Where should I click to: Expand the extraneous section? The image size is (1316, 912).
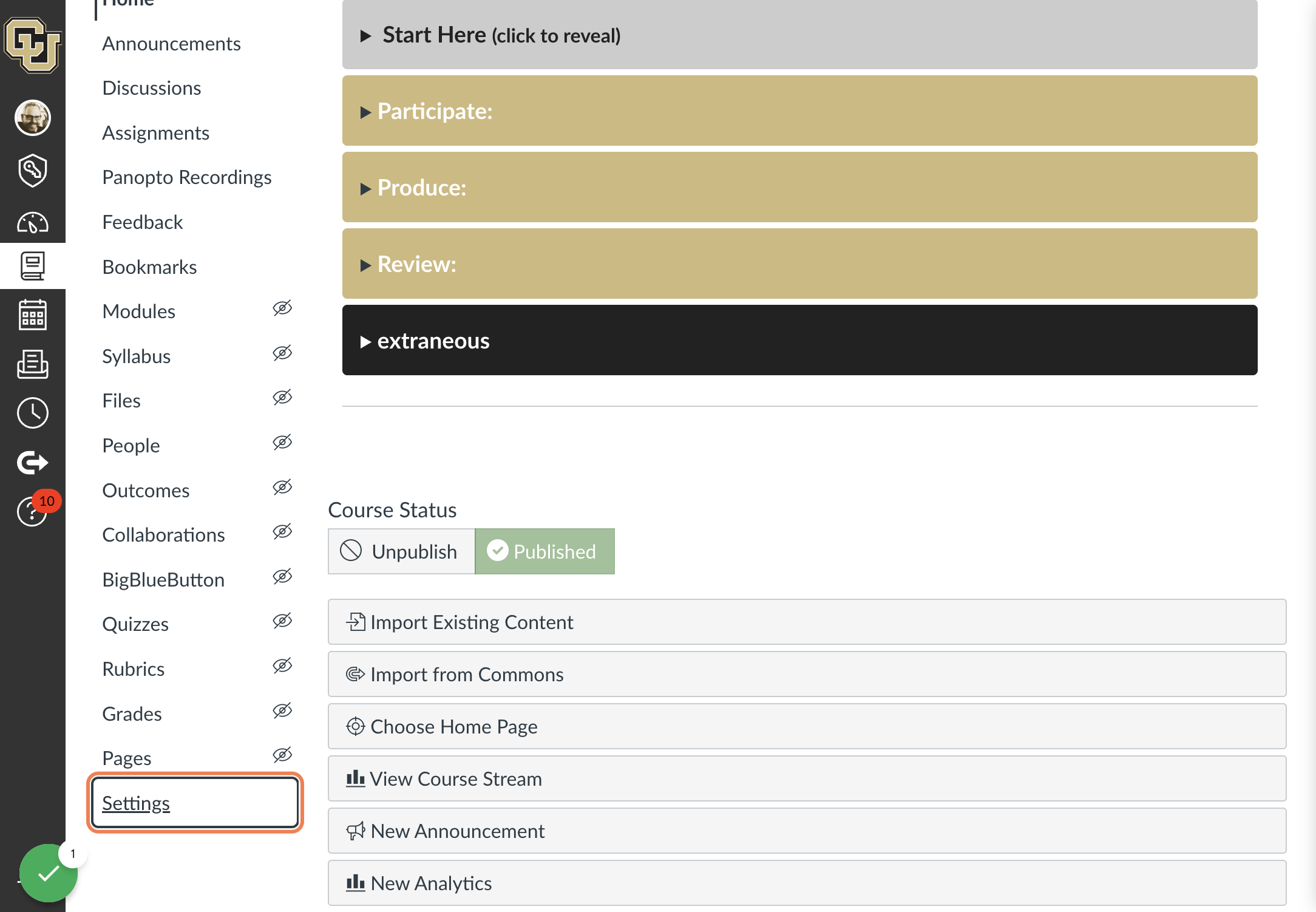799,340
